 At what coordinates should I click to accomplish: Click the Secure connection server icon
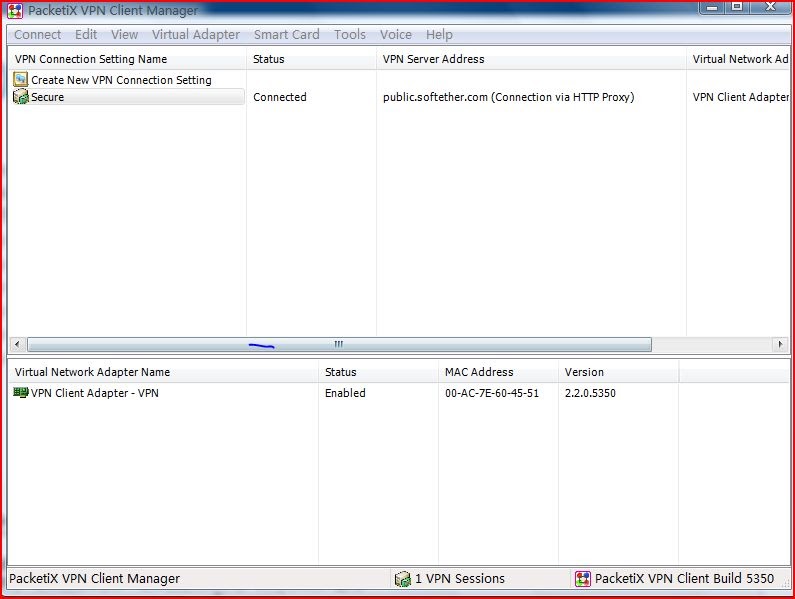20,96
